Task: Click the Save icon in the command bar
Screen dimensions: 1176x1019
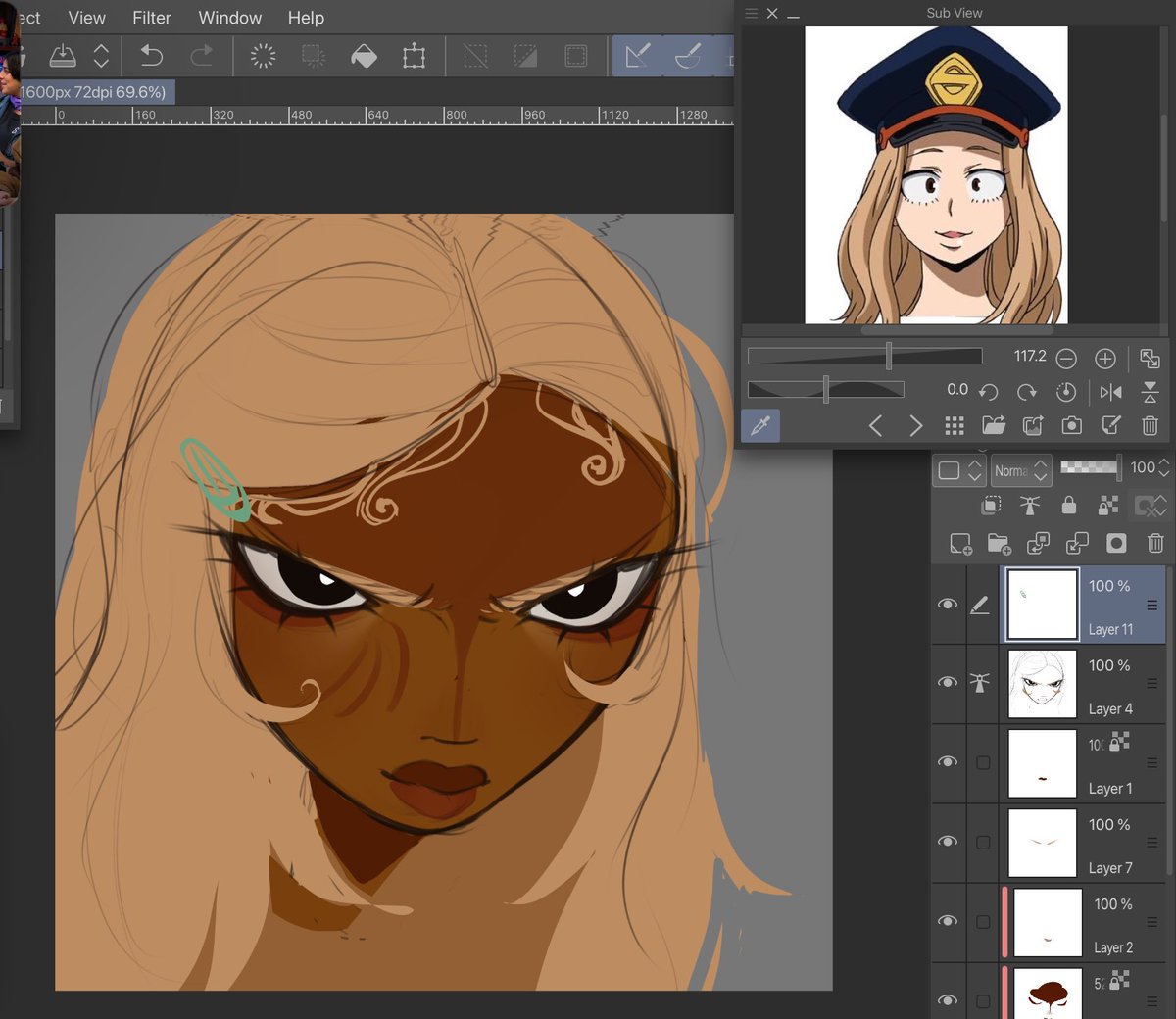Action: click(63, 56)
